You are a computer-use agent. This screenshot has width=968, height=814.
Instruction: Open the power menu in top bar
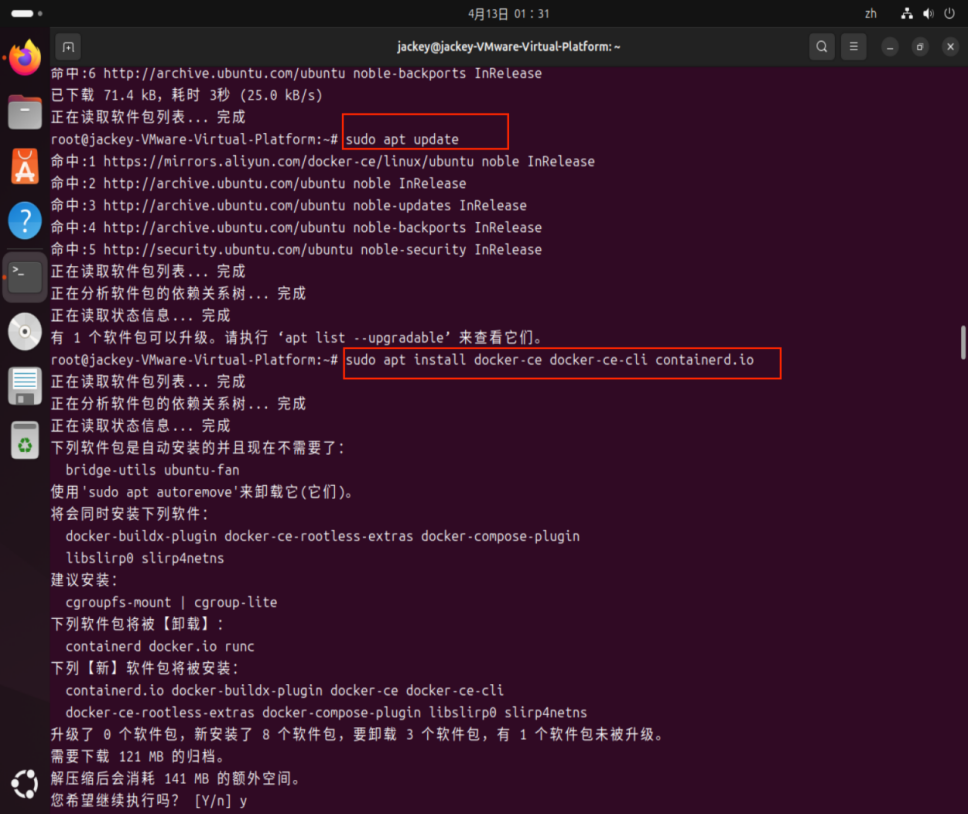click(x=949, y=14)
